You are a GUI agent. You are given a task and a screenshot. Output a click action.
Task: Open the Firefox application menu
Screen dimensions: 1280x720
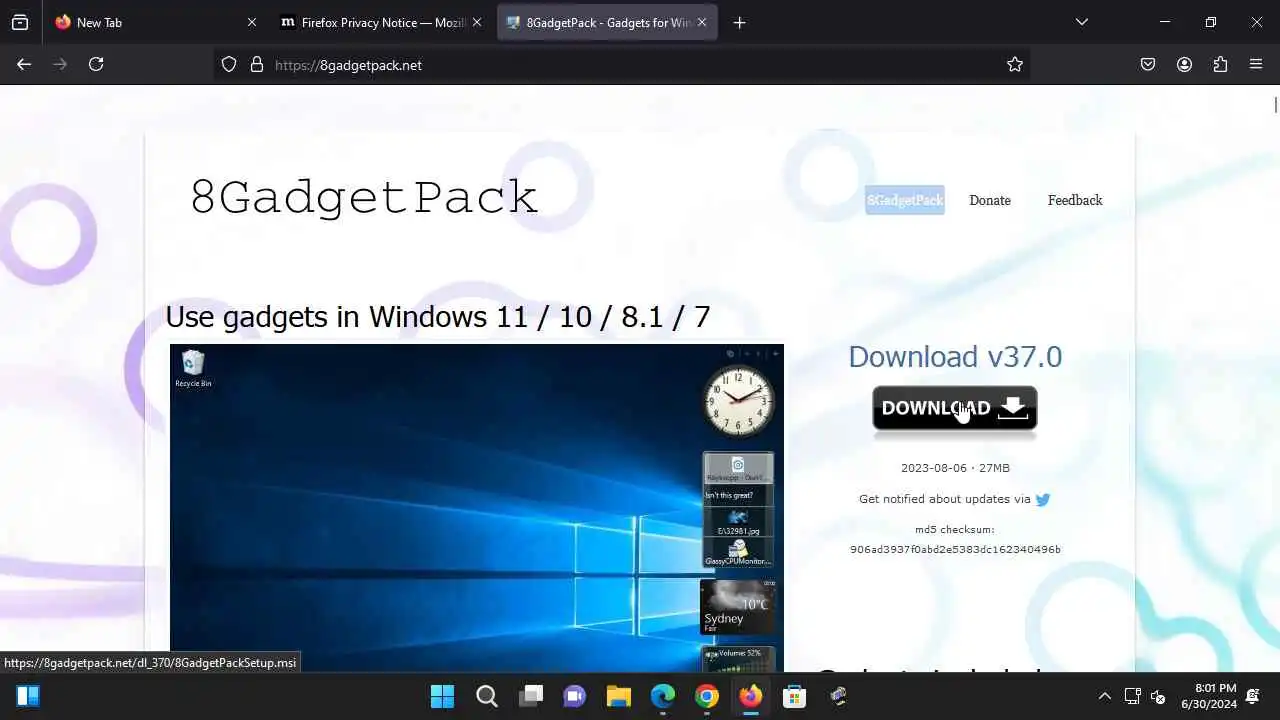coord(1256,64)
